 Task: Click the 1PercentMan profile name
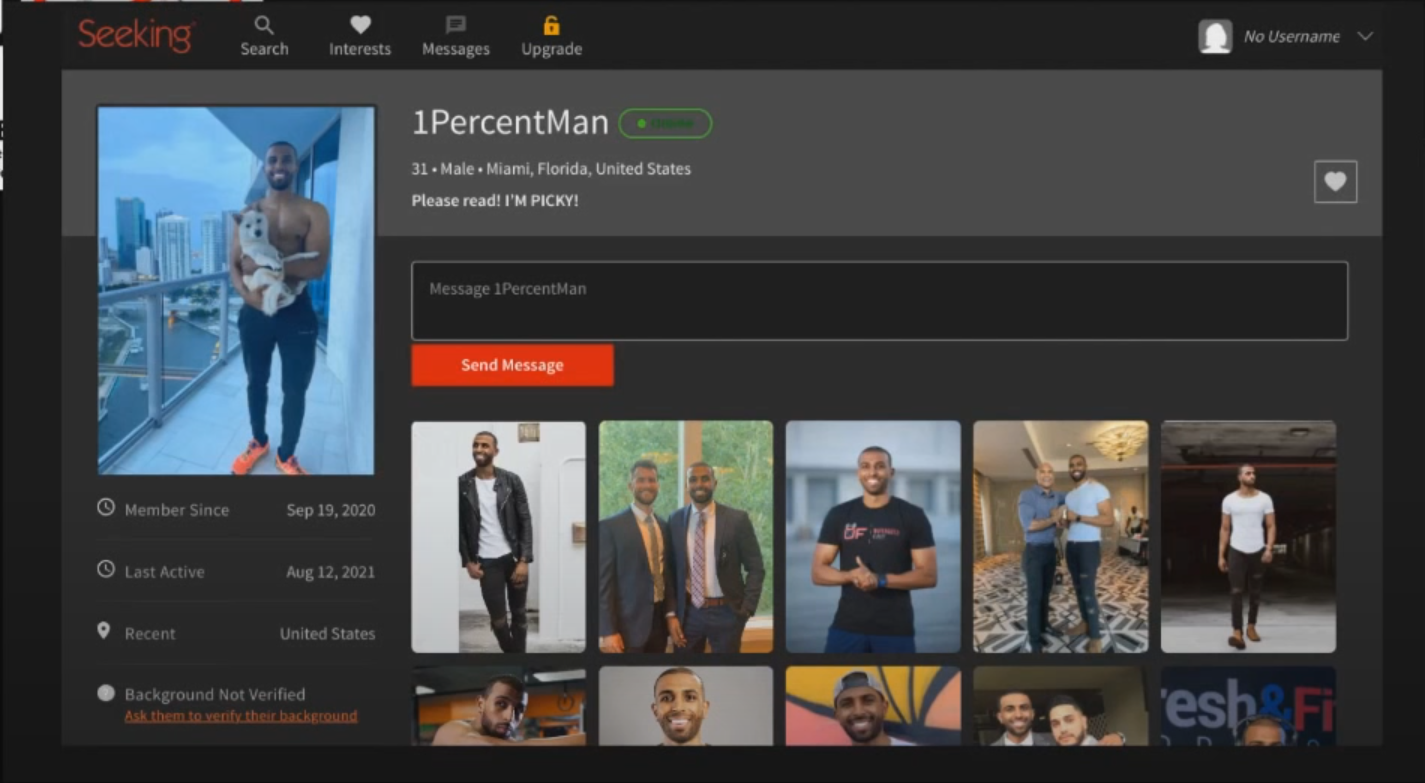510,123
